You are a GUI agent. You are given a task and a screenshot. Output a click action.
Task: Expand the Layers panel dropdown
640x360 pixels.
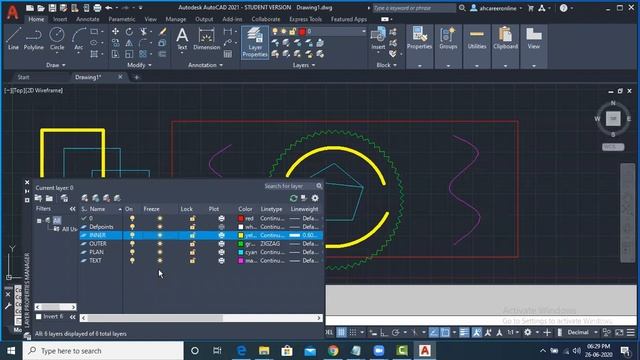coord(304,65)
